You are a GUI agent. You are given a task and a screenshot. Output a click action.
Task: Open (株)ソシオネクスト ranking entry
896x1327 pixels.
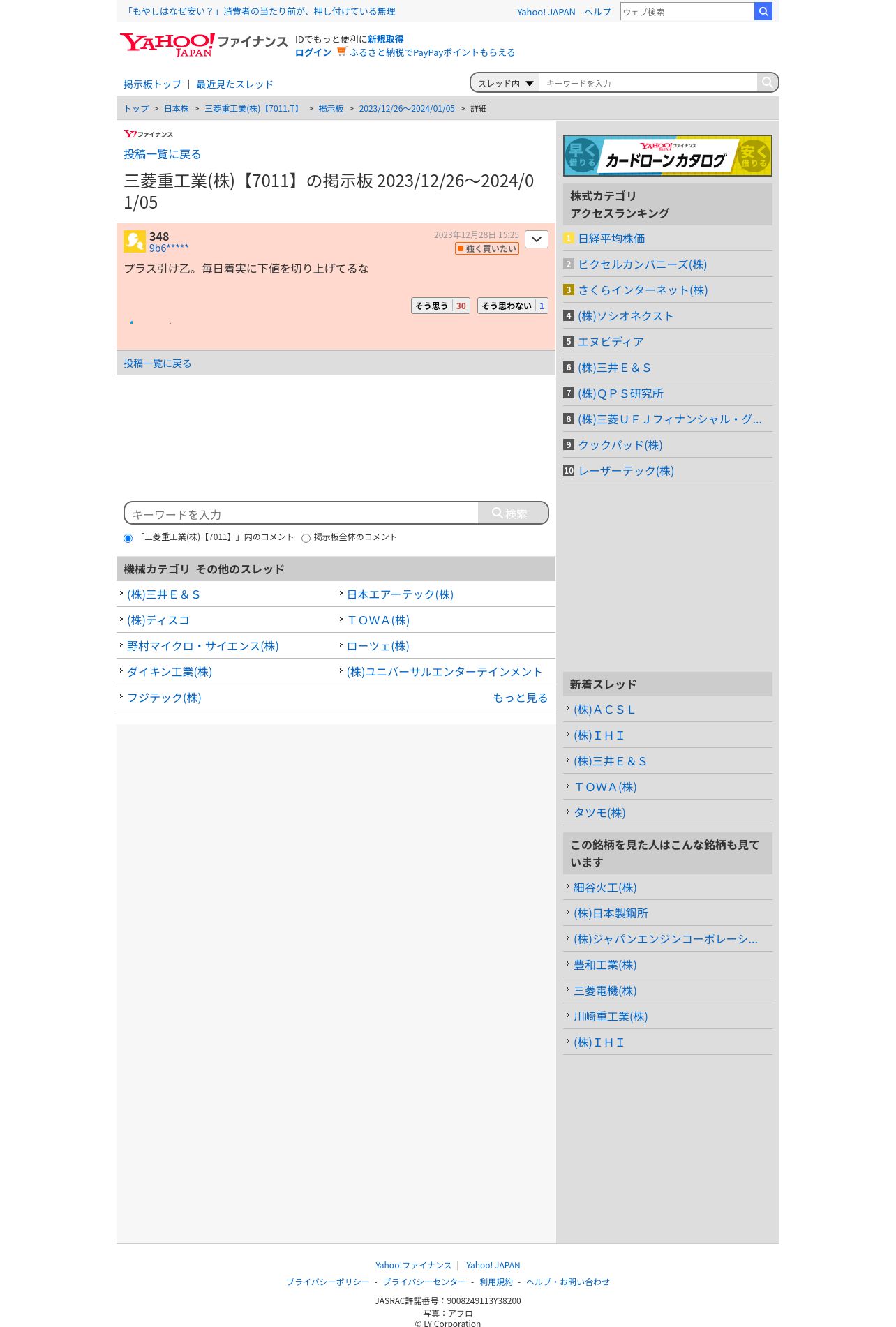pyautogui.click(x=625, y=316)
